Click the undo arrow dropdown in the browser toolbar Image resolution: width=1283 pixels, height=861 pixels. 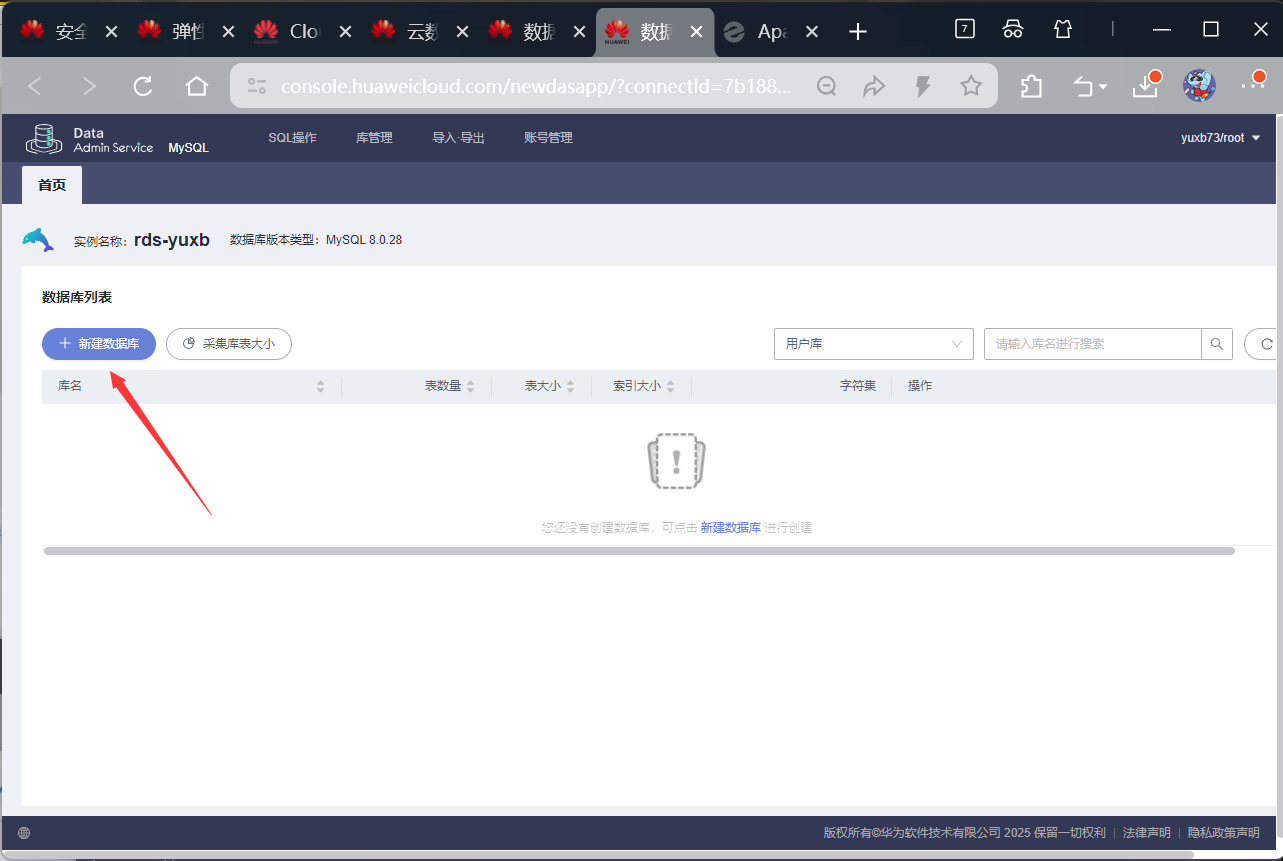[x=1089, y=87]
